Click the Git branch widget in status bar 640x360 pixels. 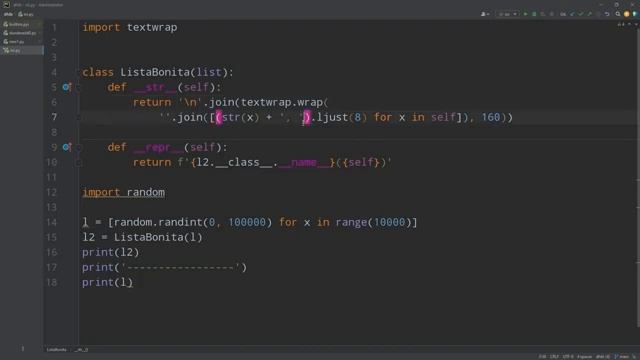(622, 357)
